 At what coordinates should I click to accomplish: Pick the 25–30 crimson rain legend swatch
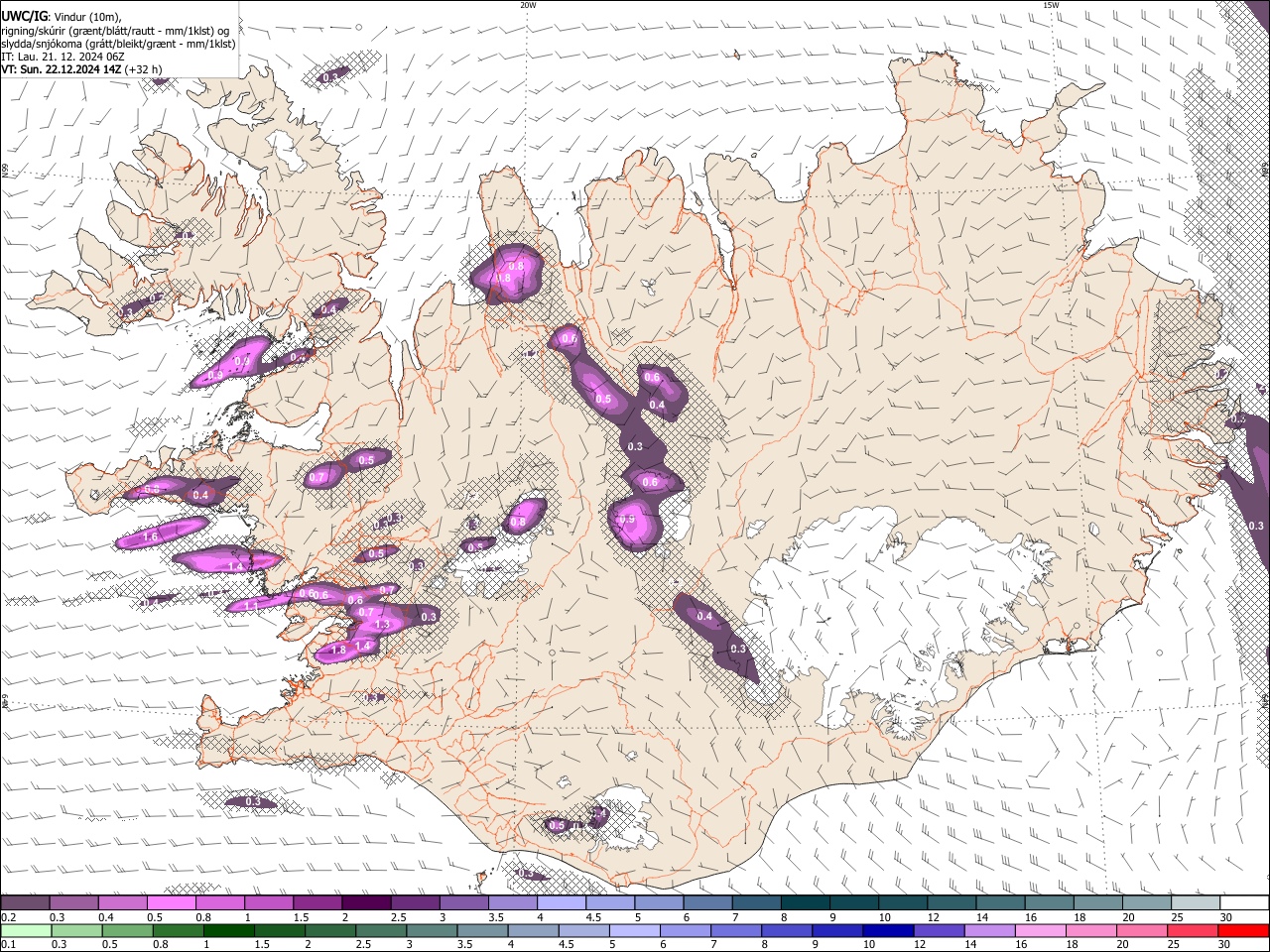(1194, 930)
